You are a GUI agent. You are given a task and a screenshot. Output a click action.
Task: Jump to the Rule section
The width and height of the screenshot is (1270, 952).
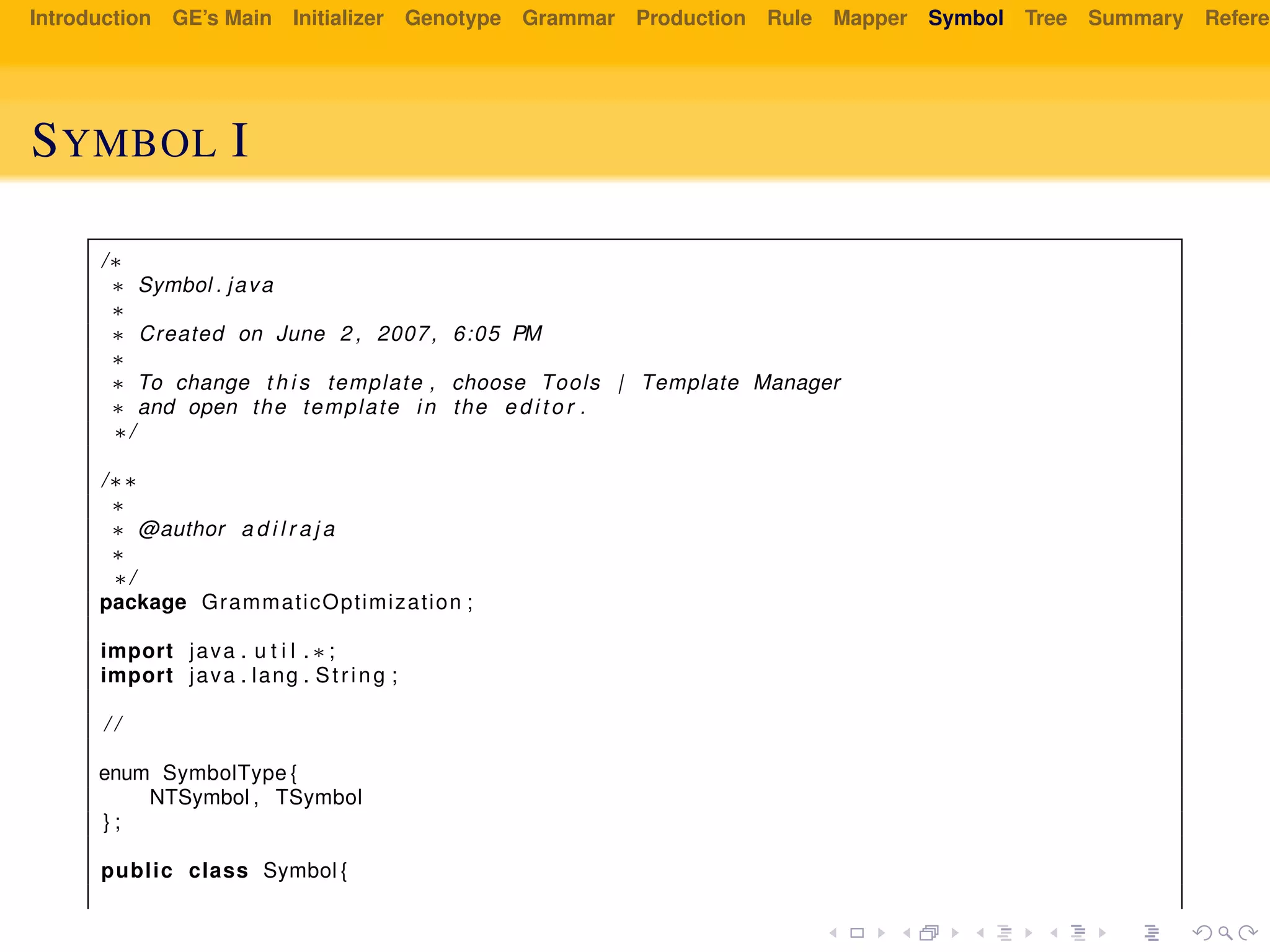[789, 18]
